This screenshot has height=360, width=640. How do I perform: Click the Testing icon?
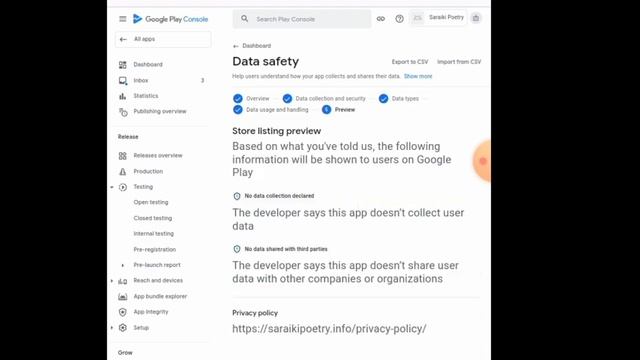(122, 187)
